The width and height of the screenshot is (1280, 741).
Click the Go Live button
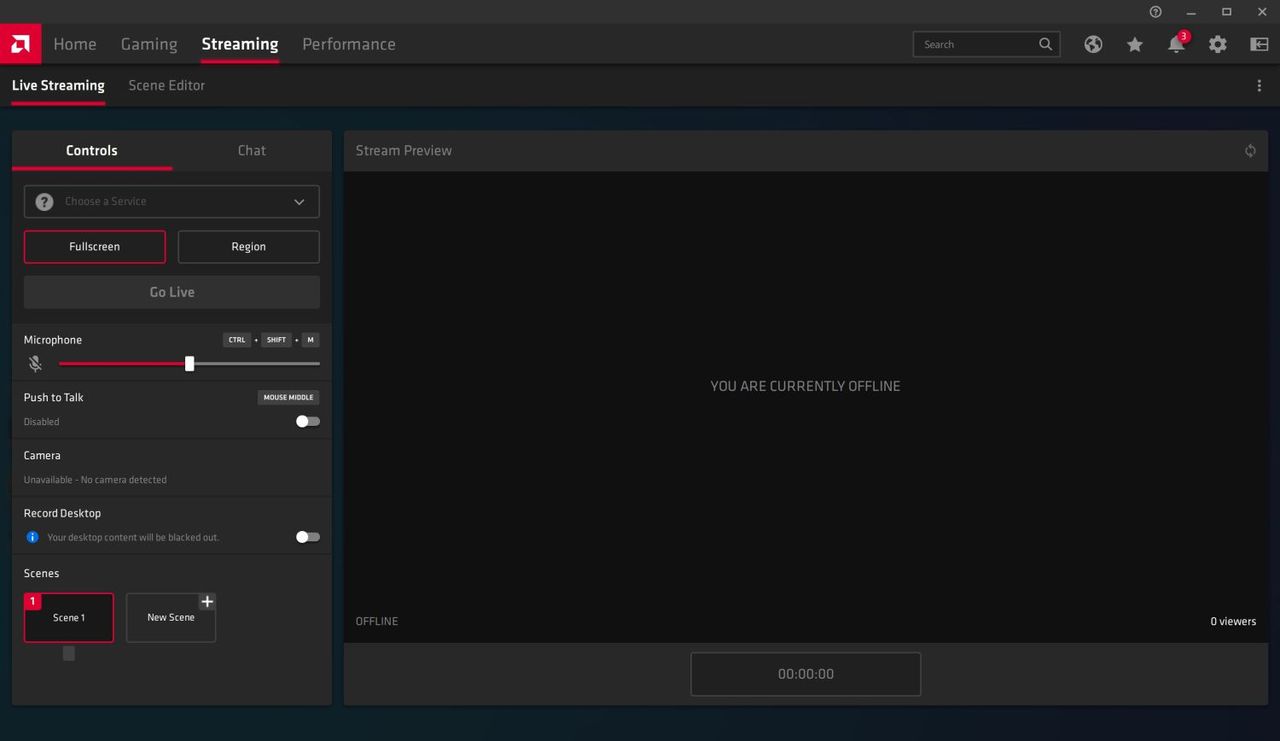[172, 292]
